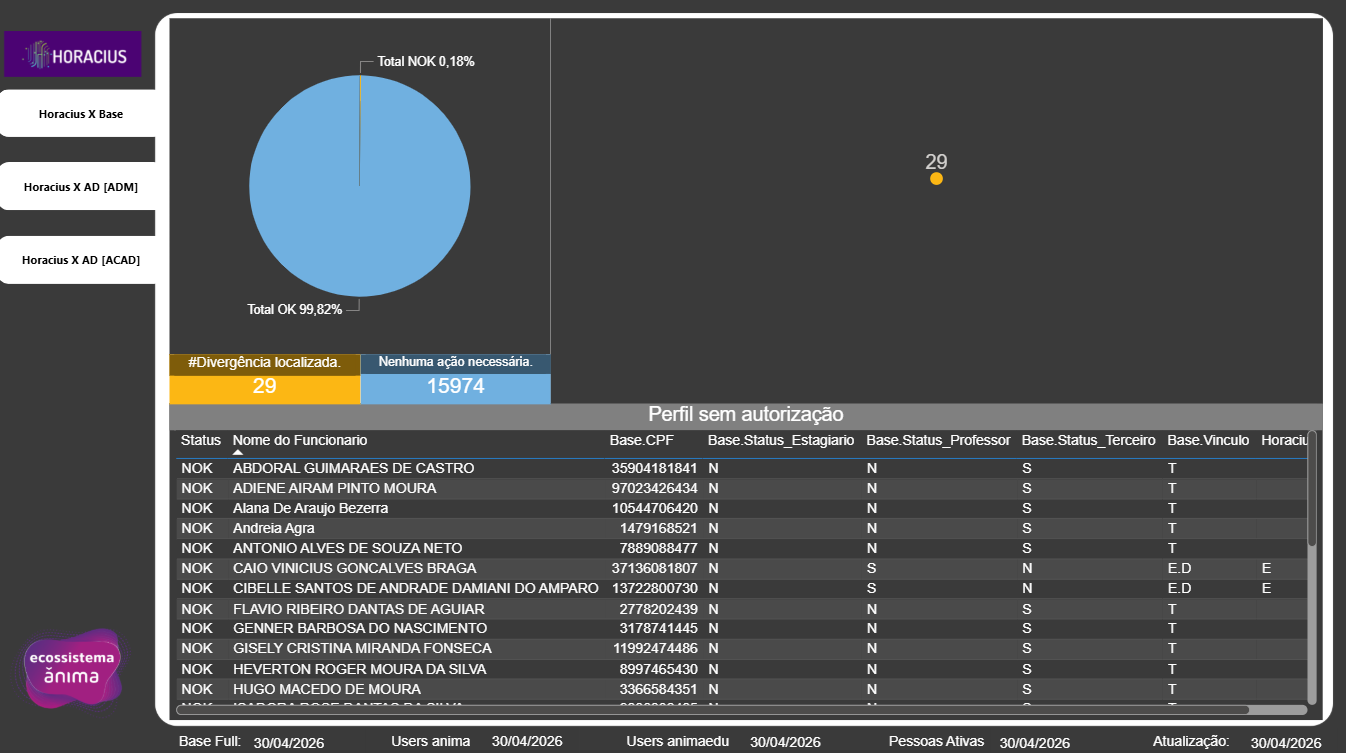
Task: Click CPF cell 35904181841
Action: 654,468
